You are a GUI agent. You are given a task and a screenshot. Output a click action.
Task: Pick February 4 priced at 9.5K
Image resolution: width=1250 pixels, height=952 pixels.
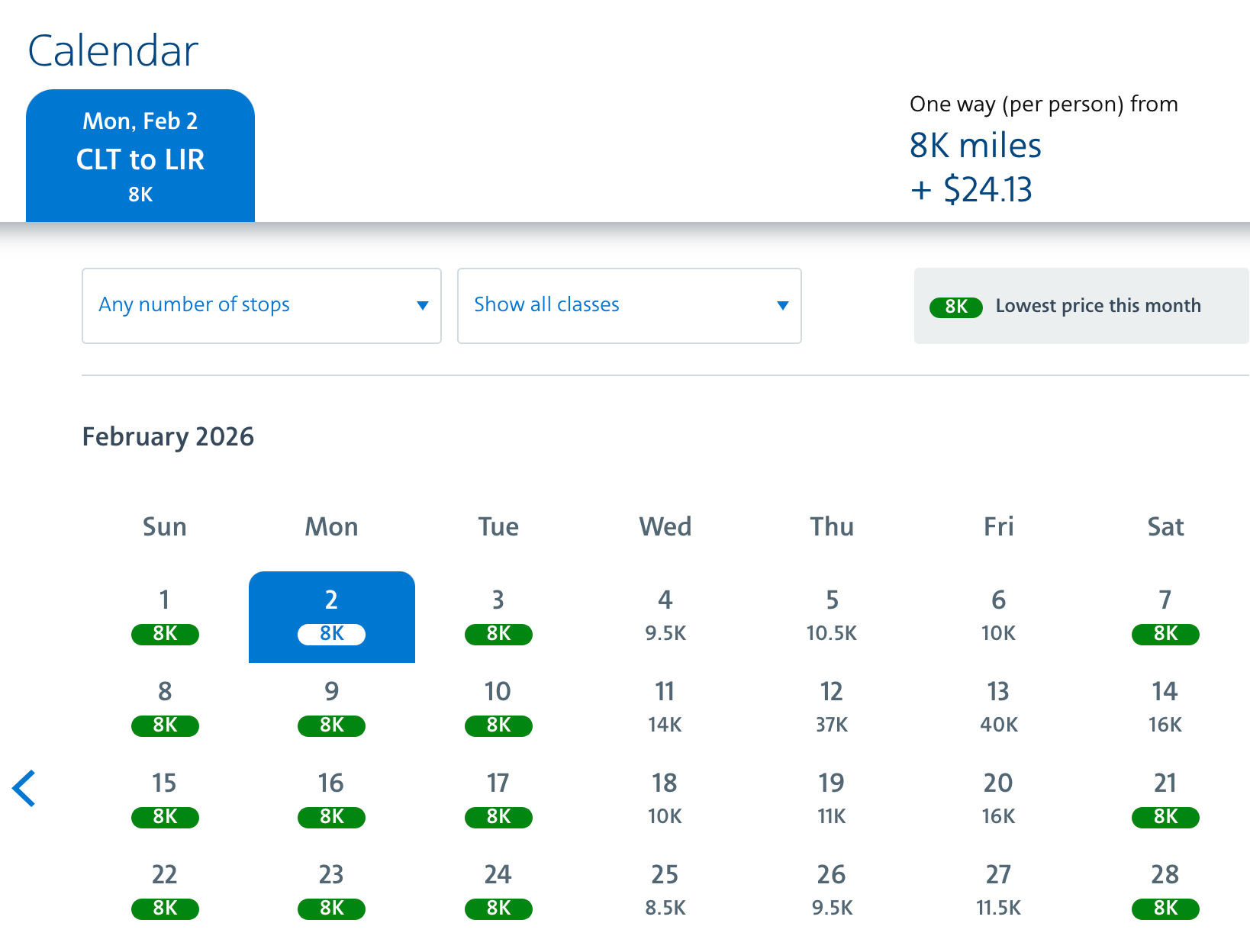(x=665, y=616)
